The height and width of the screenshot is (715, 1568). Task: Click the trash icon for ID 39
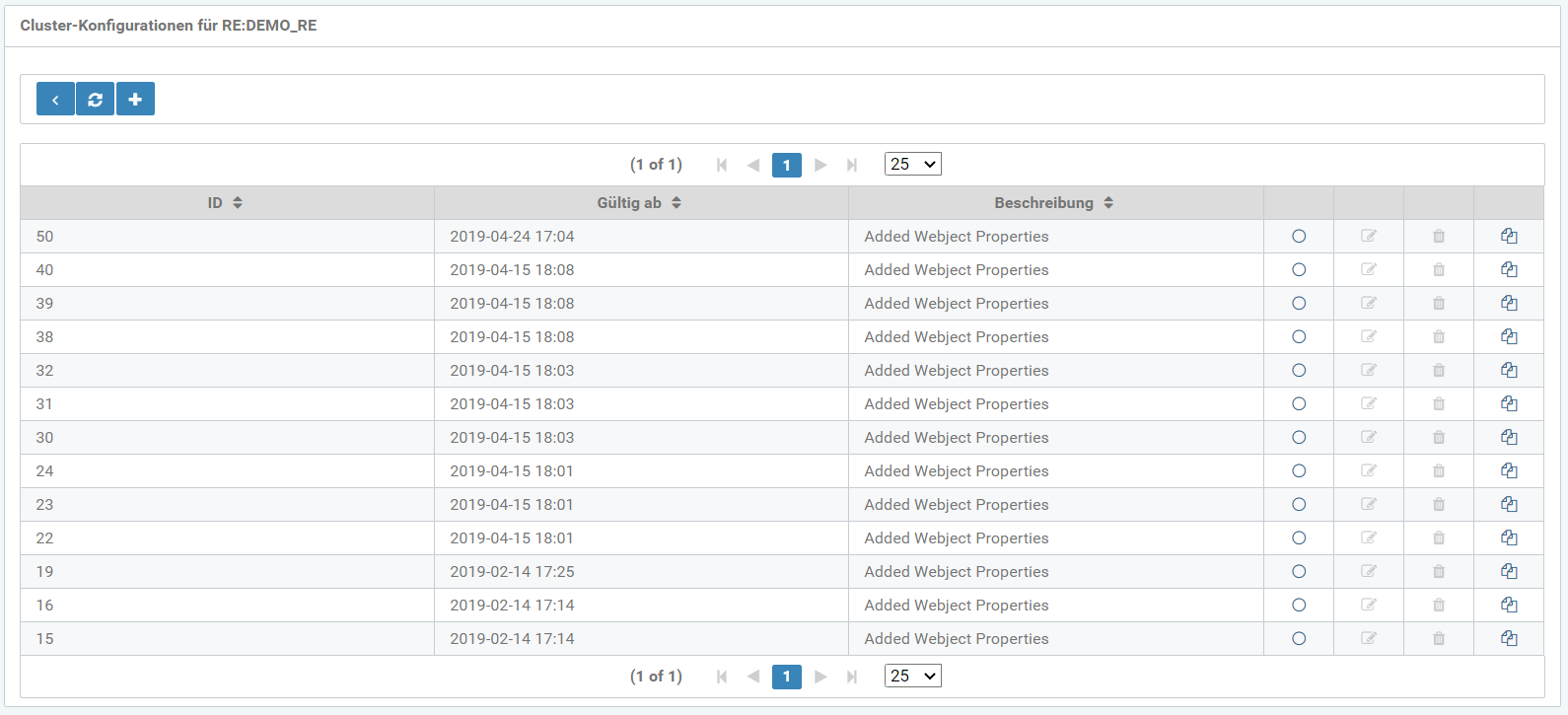click(x=1439, y=304)
